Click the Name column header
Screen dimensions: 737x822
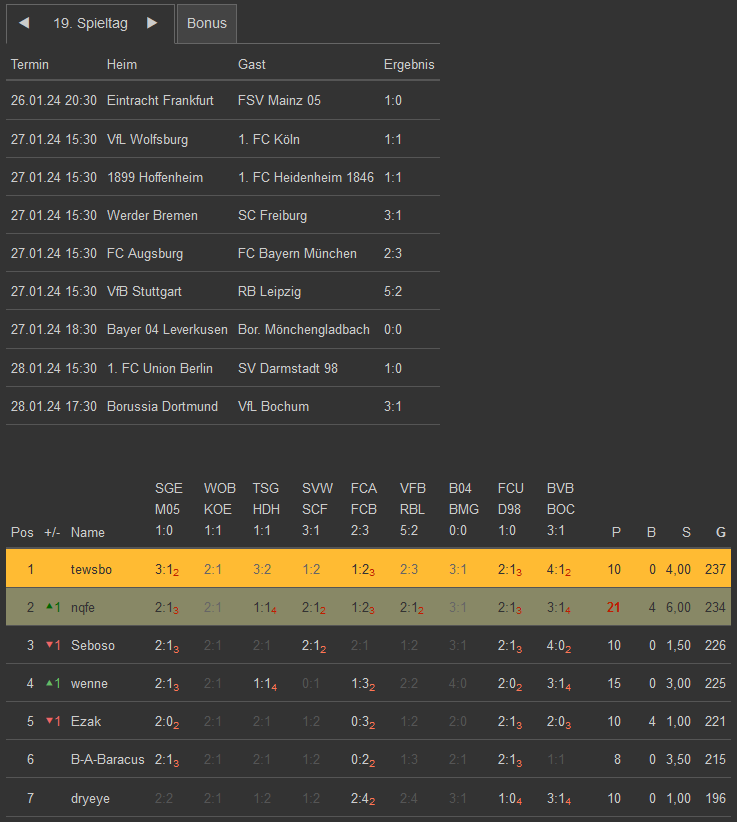click(88, 532)
